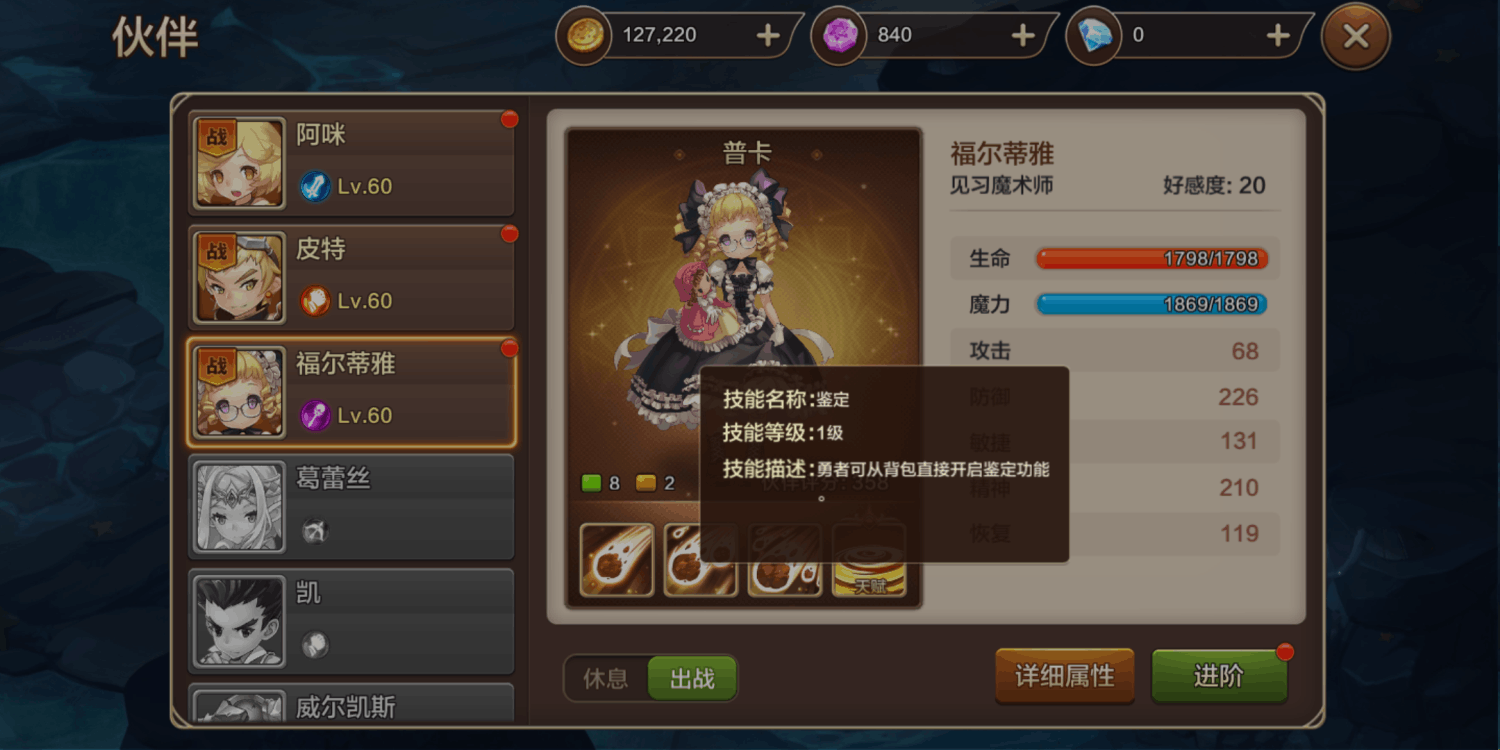Image resolution: width=1500 pixels, height=750 pixels.
Task: Add more gold coins with plus
Action: point(768,36)
